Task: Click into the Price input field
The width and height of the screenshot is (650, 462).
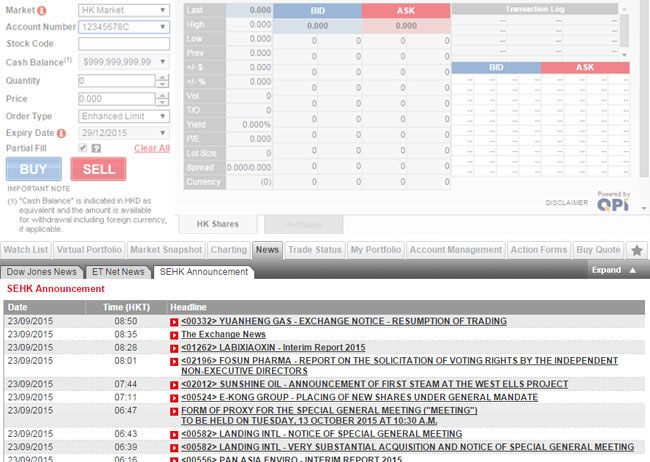Action: pyautogui.click(x=117, y=99)
